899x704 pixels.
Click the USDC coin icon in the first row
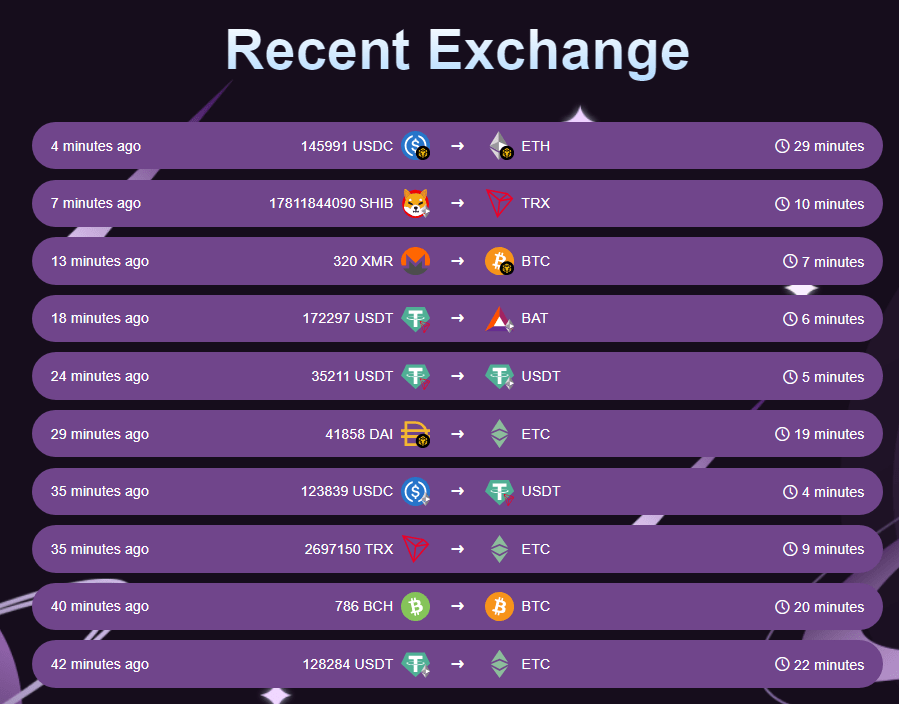click(x=416, y=146)
